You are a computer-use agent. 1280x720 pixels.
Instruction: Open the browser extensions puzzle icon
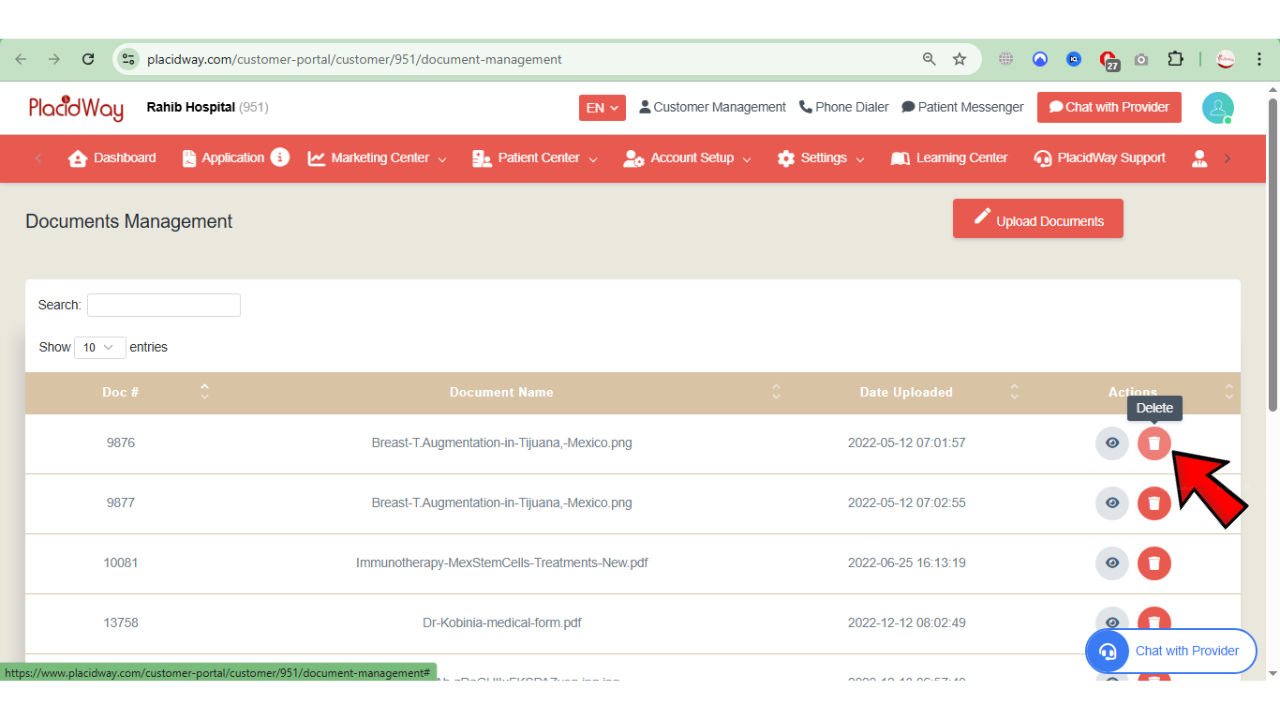(x=1175, y=59)
